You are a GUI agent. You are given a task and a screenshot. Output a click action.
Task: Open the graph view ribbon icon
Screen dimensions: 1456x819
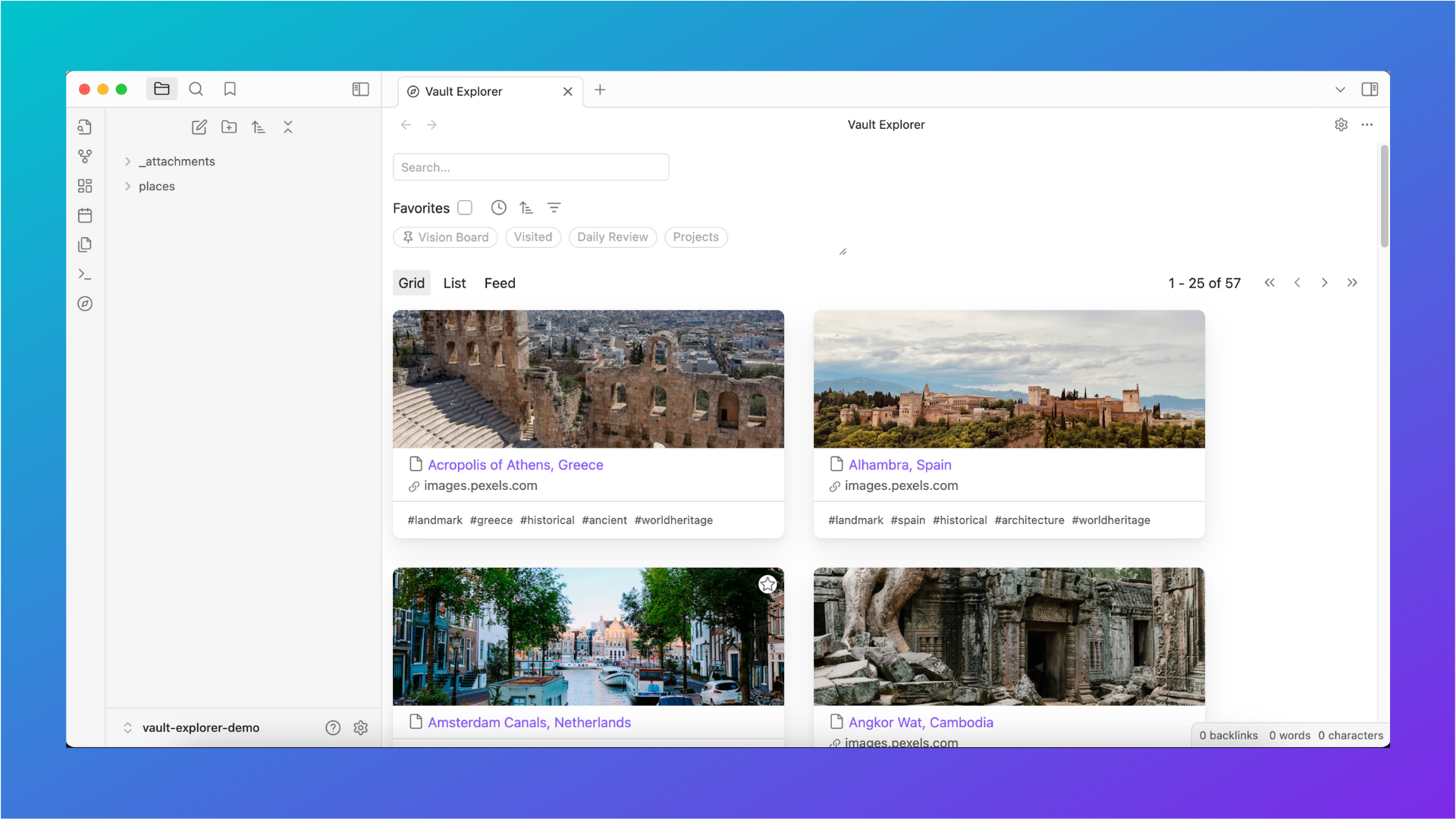point(85,156)
